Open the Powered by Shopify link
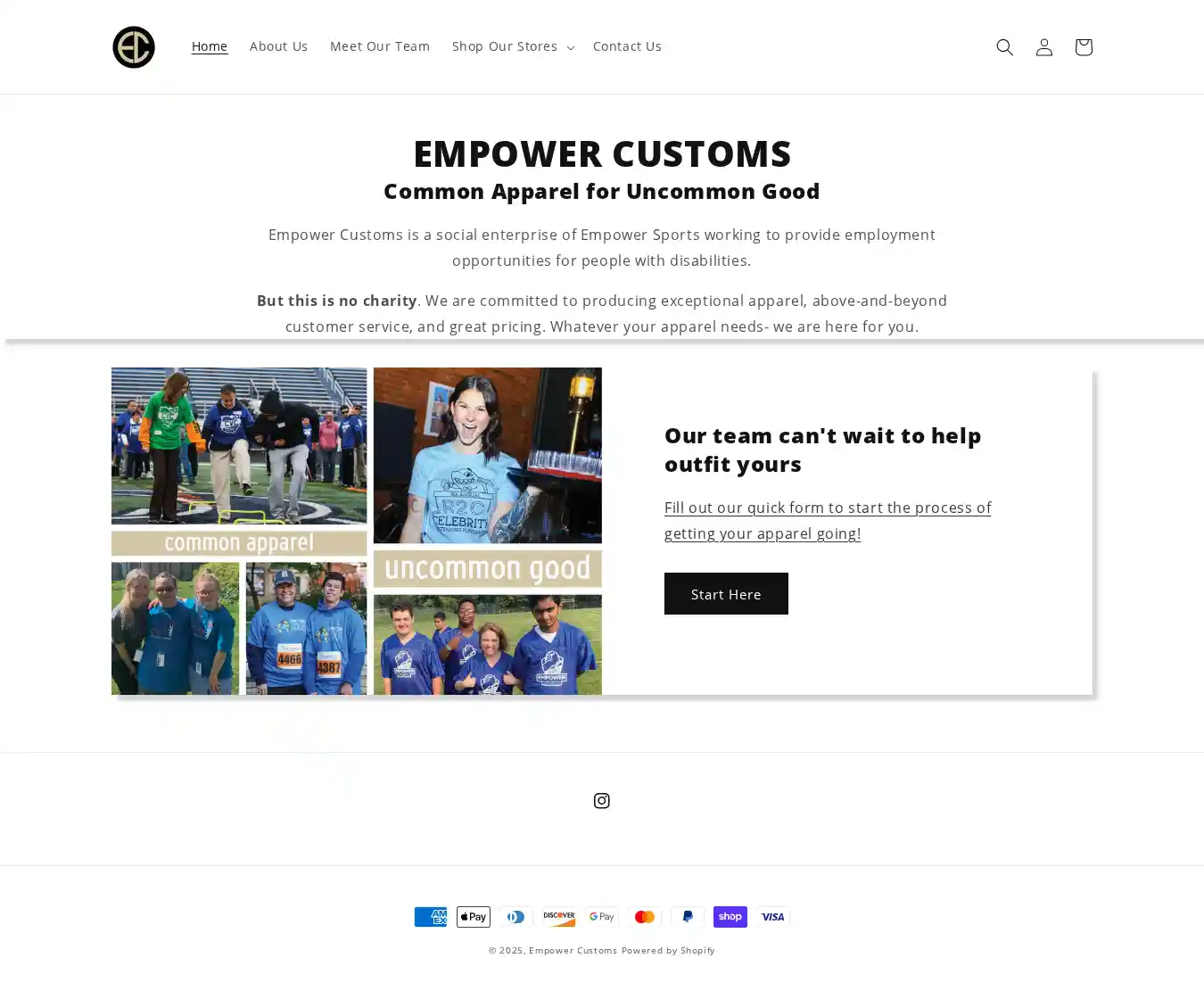 coord(668,950)
